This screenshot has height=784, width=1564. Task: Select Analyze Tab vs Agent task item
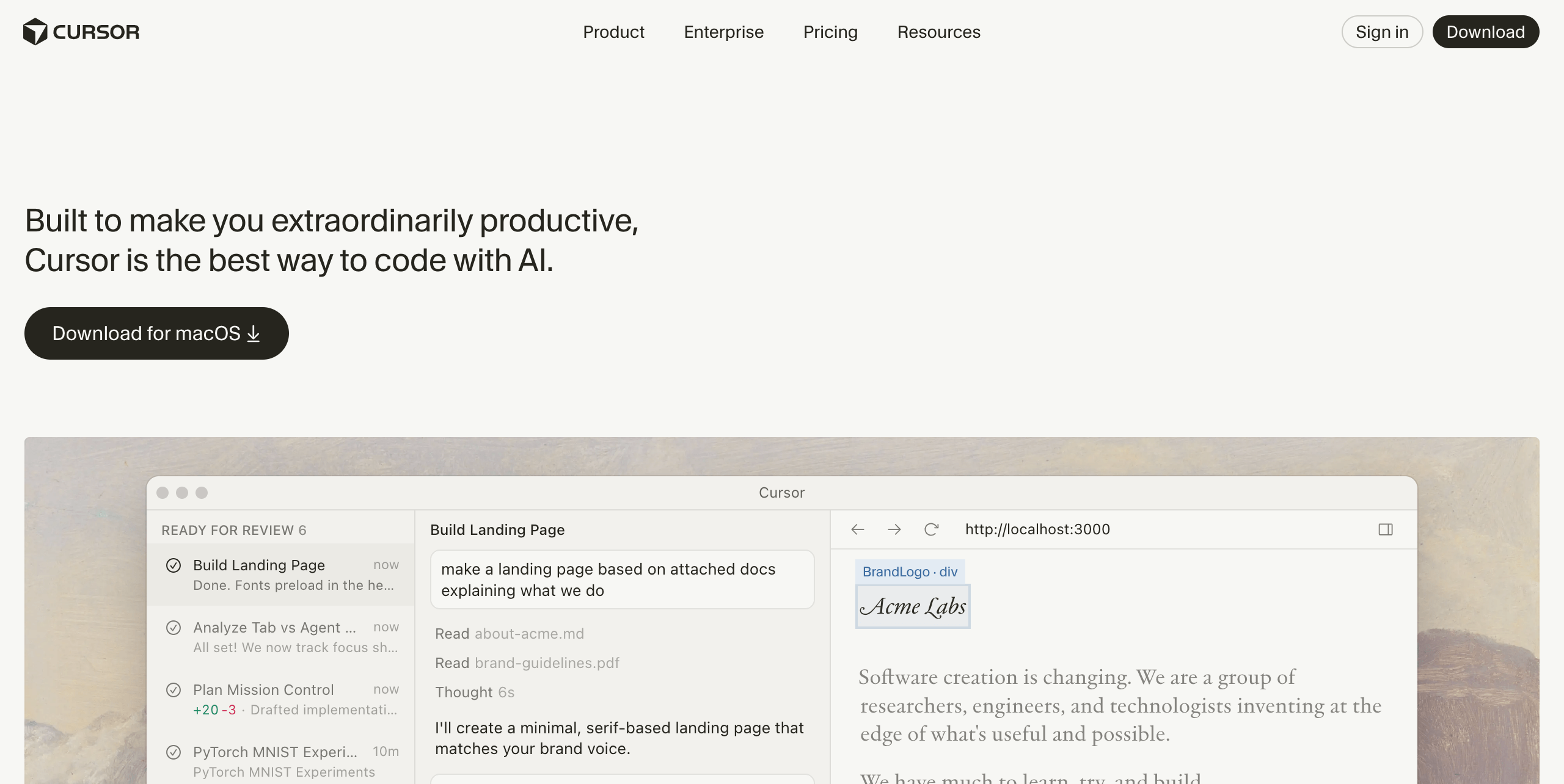[x=281, y=637]
